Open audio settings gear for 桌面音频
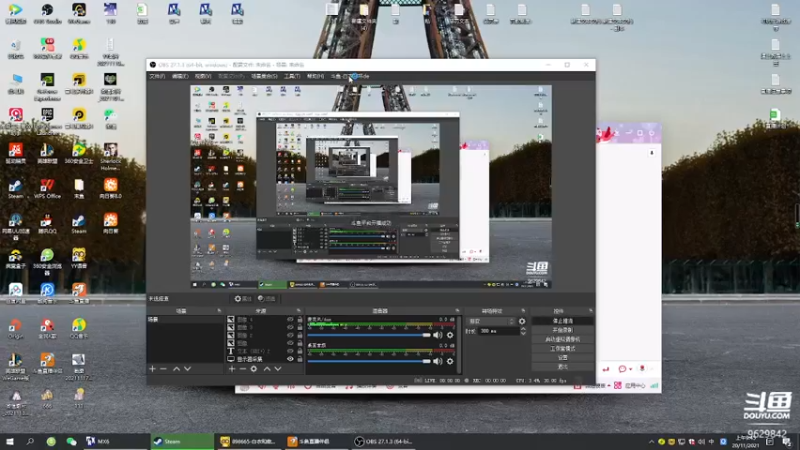 point(450,361)
